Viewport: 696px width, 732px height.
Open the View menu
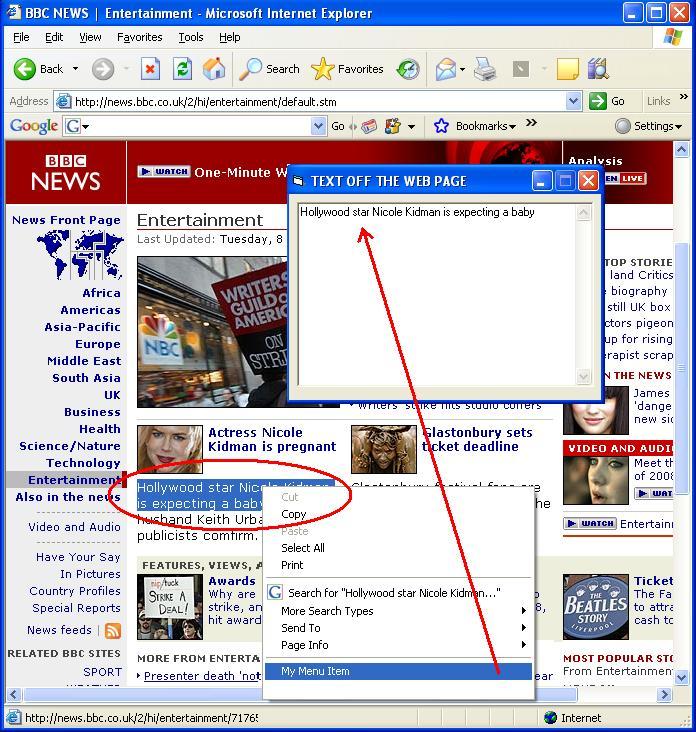(90, 37)
